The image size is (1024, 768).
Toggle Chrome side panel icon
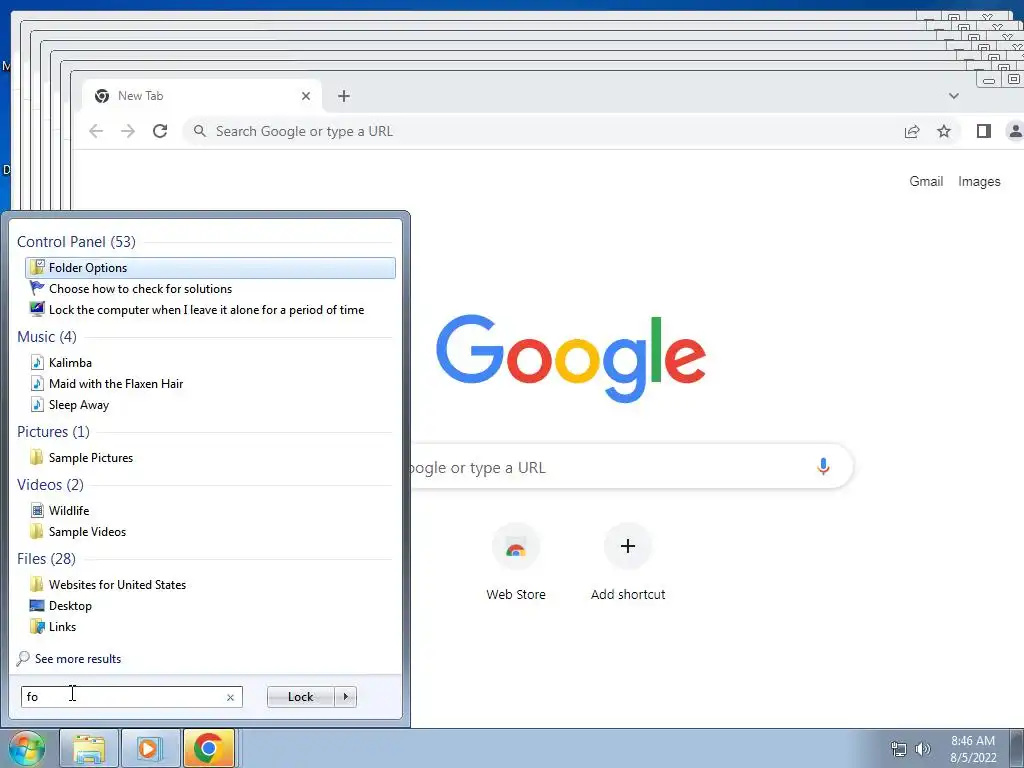pyautogui.click(x=984, y=131)
